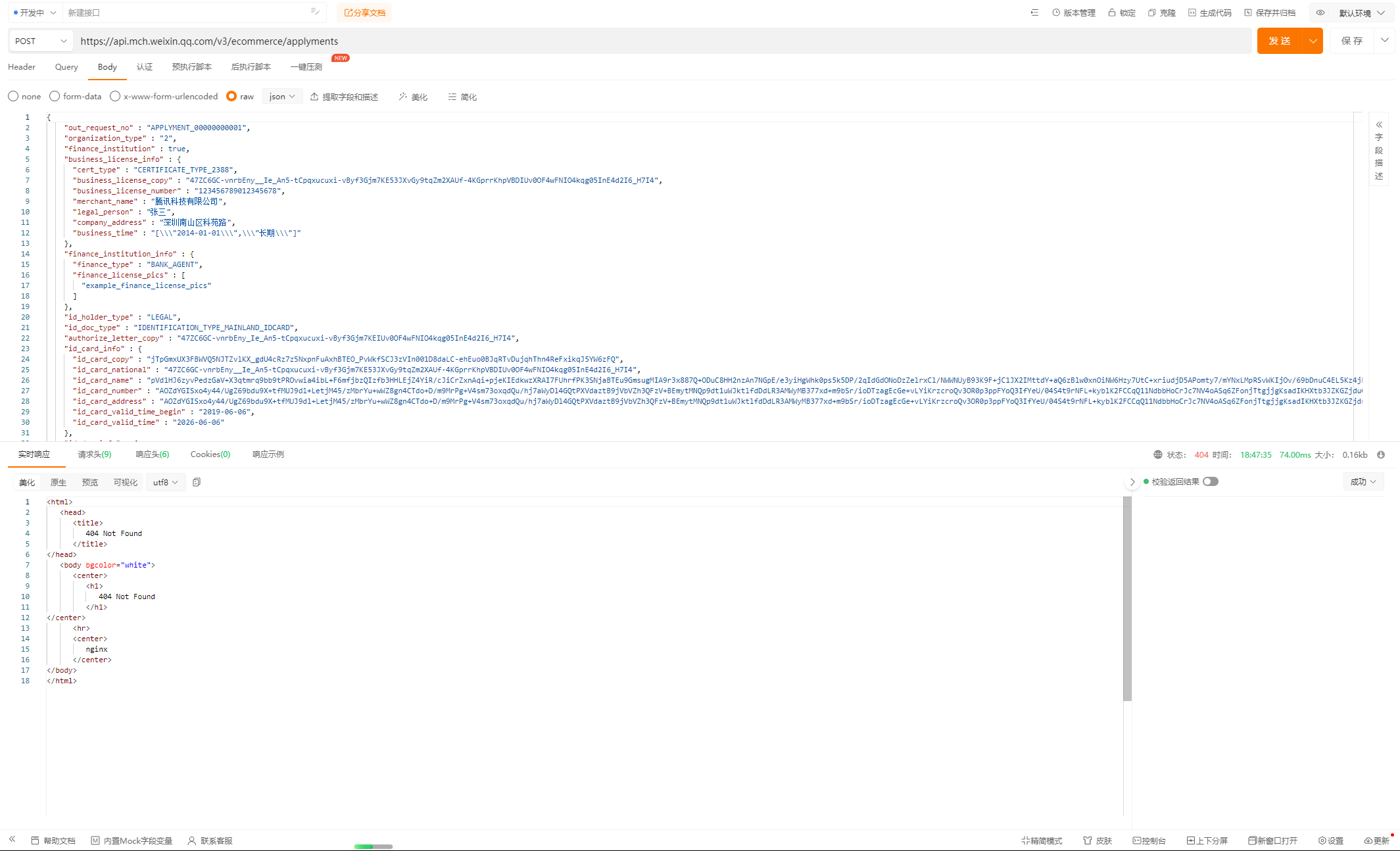Open the POST method dropdown
This screenshot has height=851, width=1400.
point(41,41)
